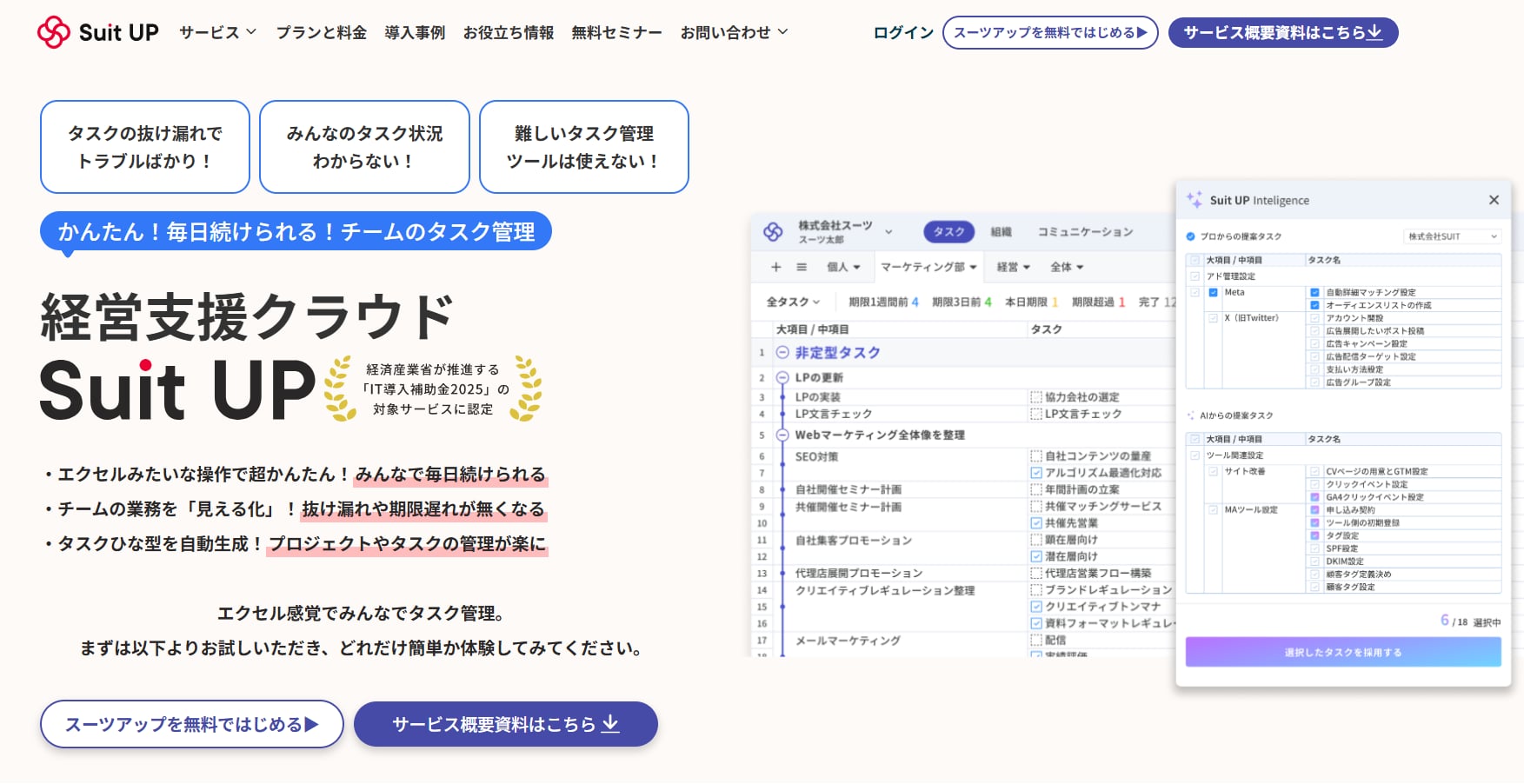The image size is (1524, 784).
Task: Click the 本日期限 1 filter
Action: [1031, 302]
